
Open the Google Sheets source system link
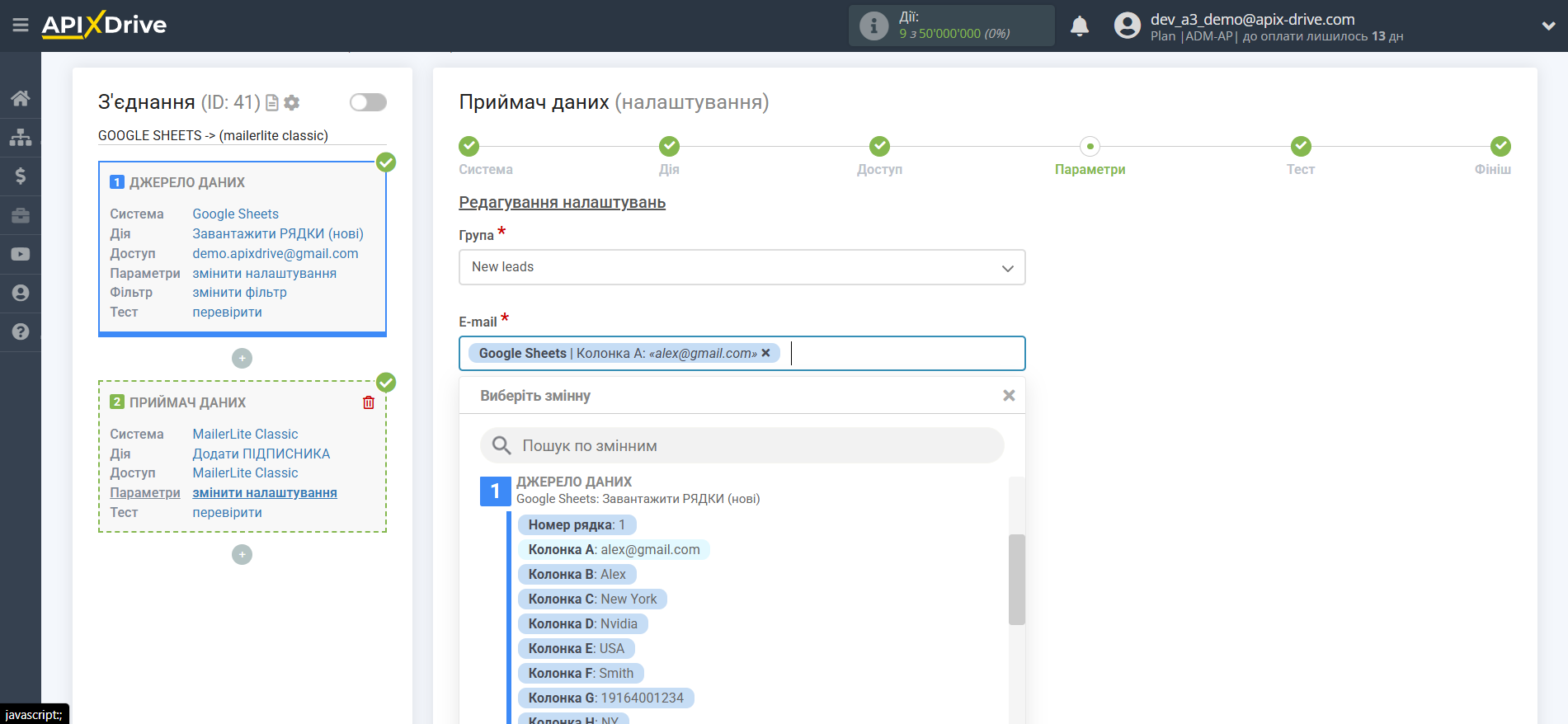[235, 214]
